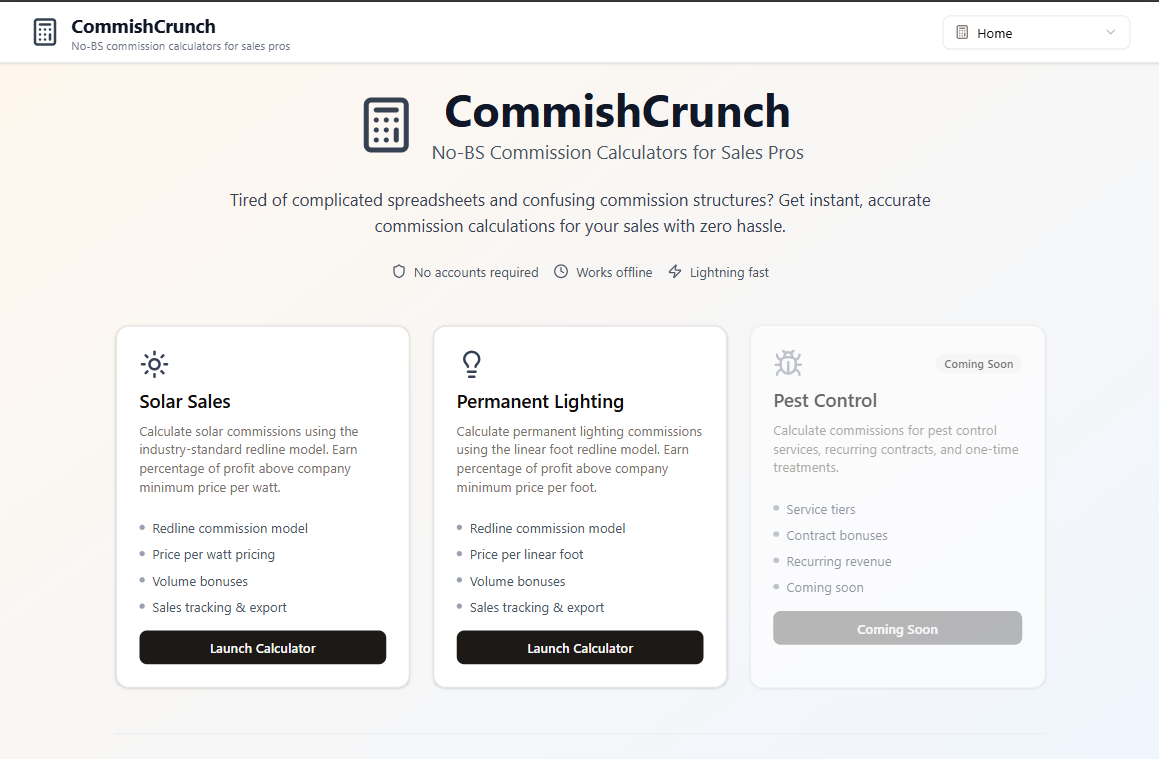The width and height of the screenshot is (1159, 759).
Task: Click the bug icon on the Pest Control card
Action: pyautogui.click(x=788, y=364)
